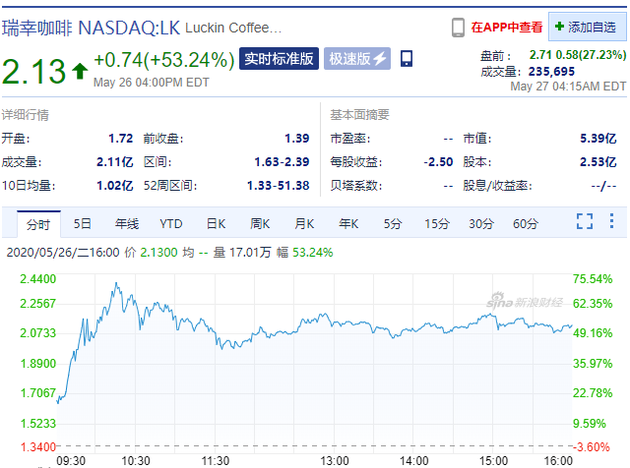
Task: Click the May 27 04:15AM EDT timestamp
Action: point(568,86)
